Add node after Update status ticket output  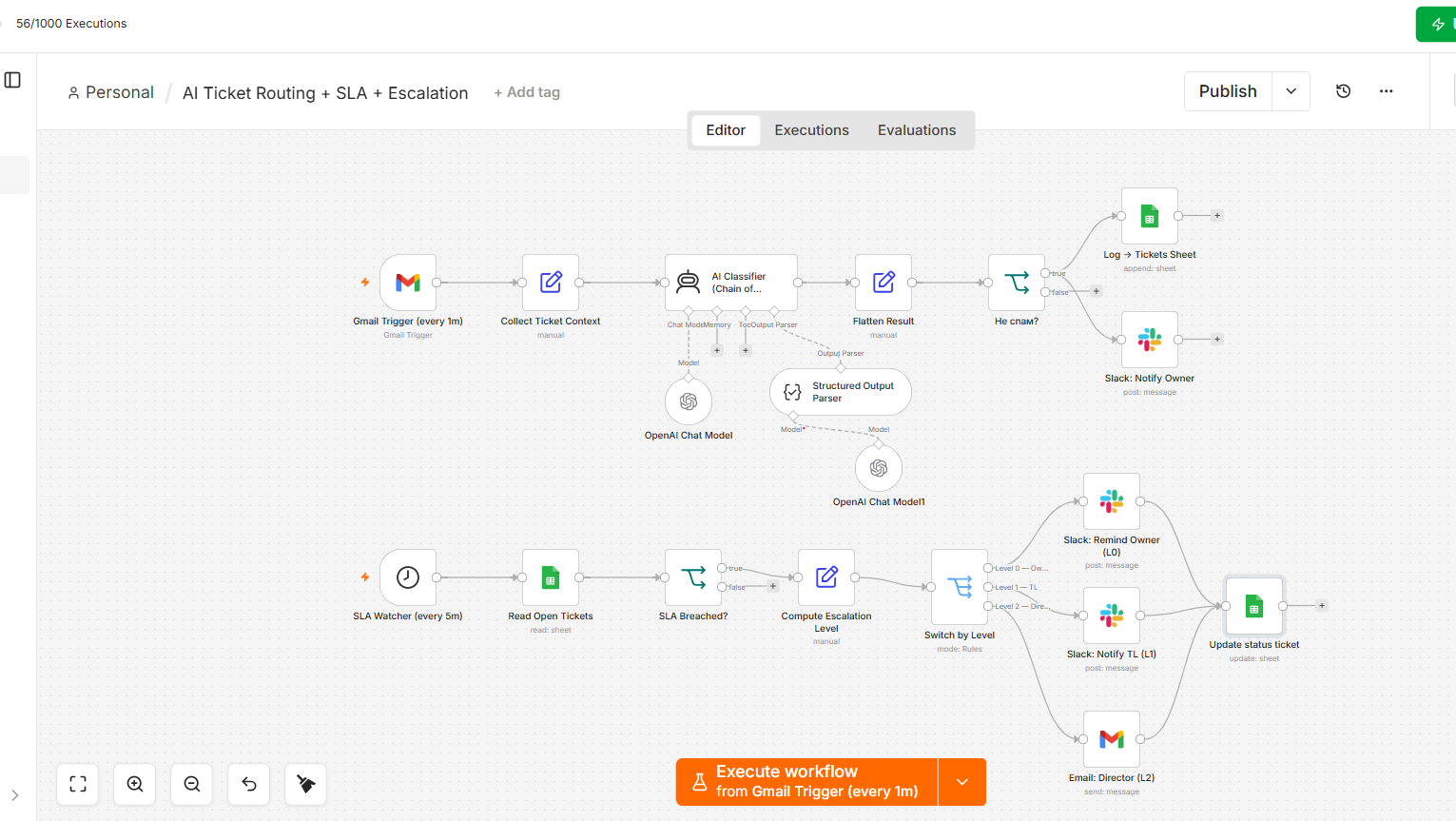pyautogui.click(x=1322, y=606)
